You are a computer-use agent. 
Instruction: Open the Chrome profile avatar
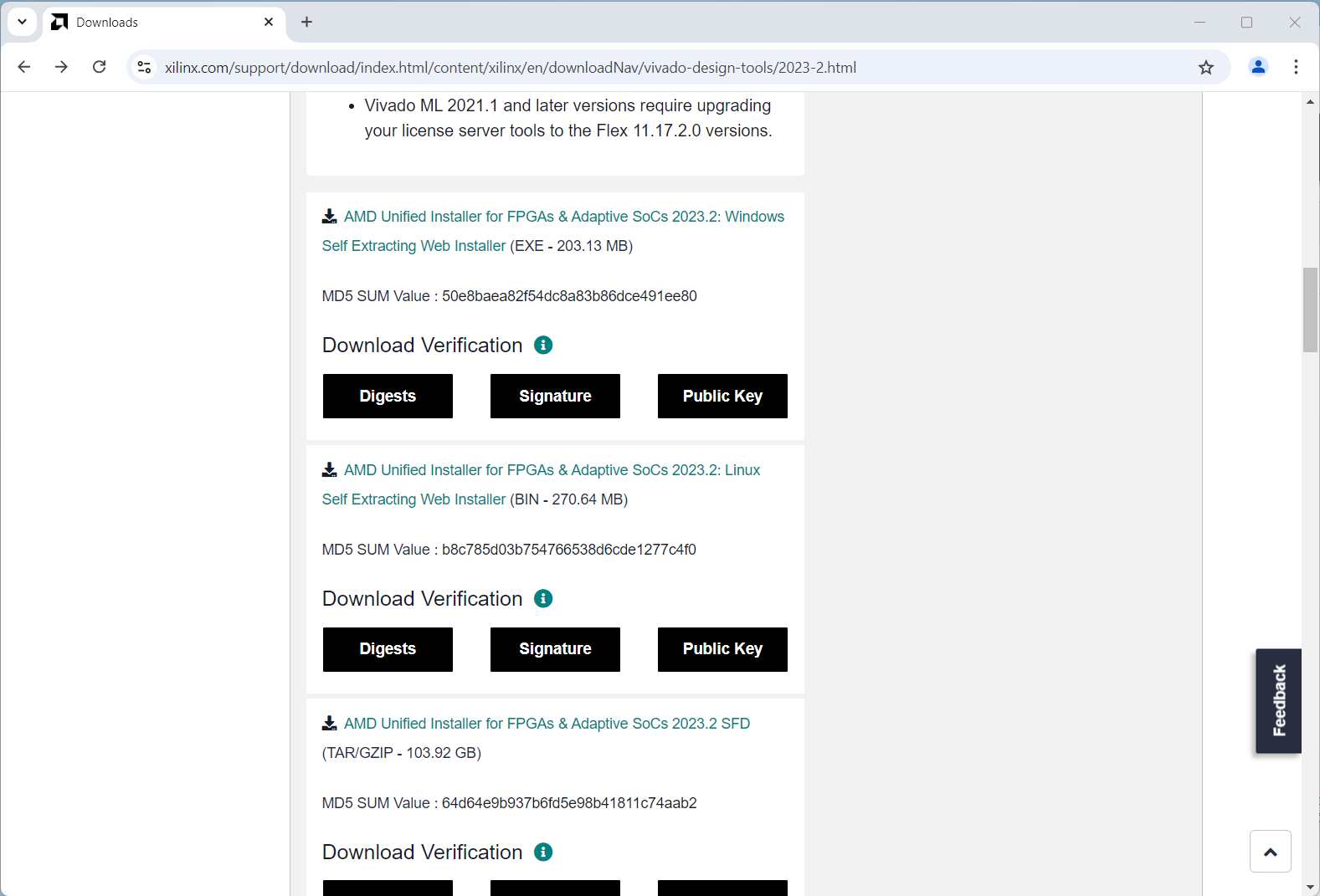1257,68
